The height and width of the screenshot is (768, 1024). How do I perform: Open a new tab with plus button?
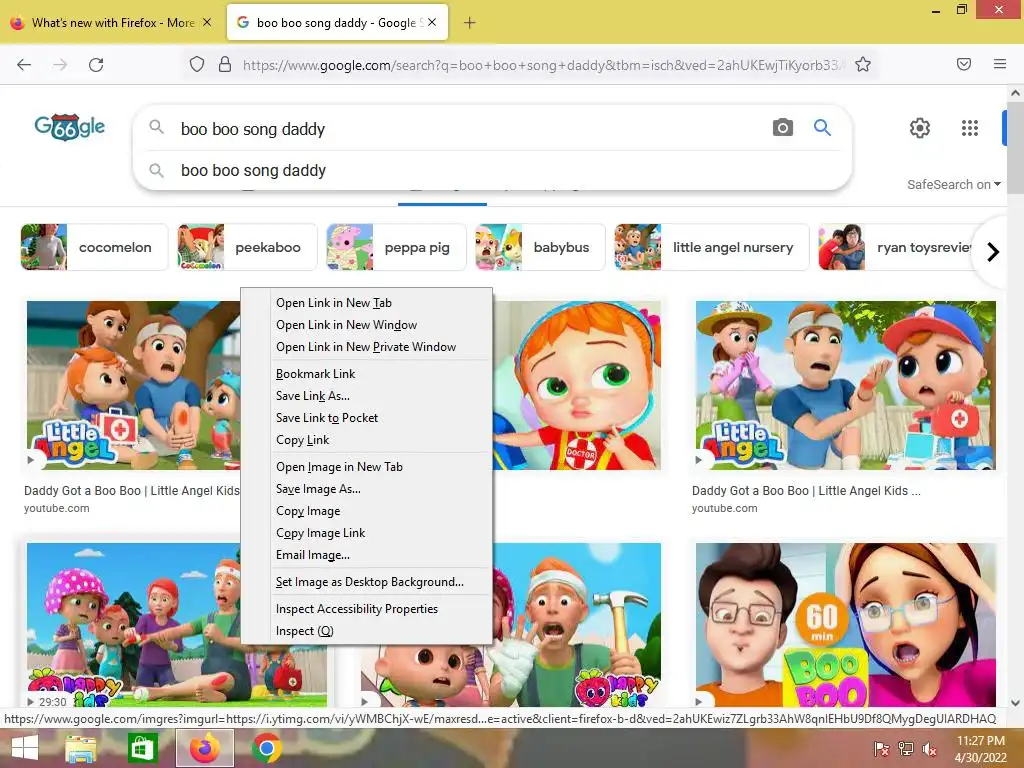point(469,23)
